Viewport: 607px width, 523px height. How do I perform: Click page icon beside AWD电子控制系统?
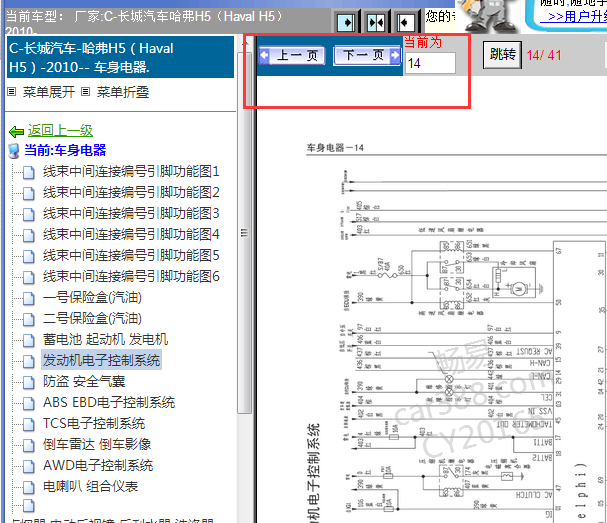click(x=28, y=466)
